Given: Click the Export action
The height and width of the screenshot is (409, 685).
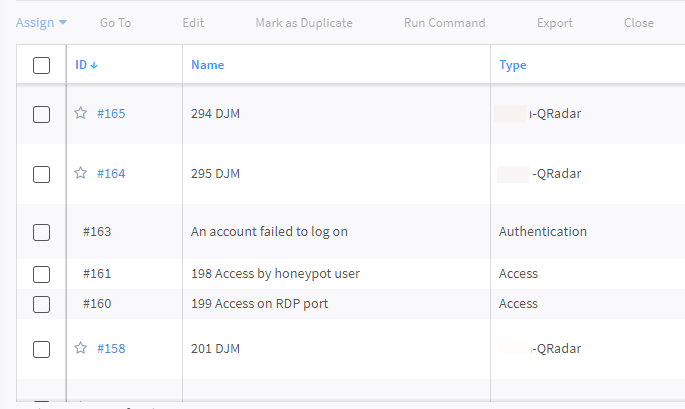Looking at the screenshot, I should click(x=555, y=23).
